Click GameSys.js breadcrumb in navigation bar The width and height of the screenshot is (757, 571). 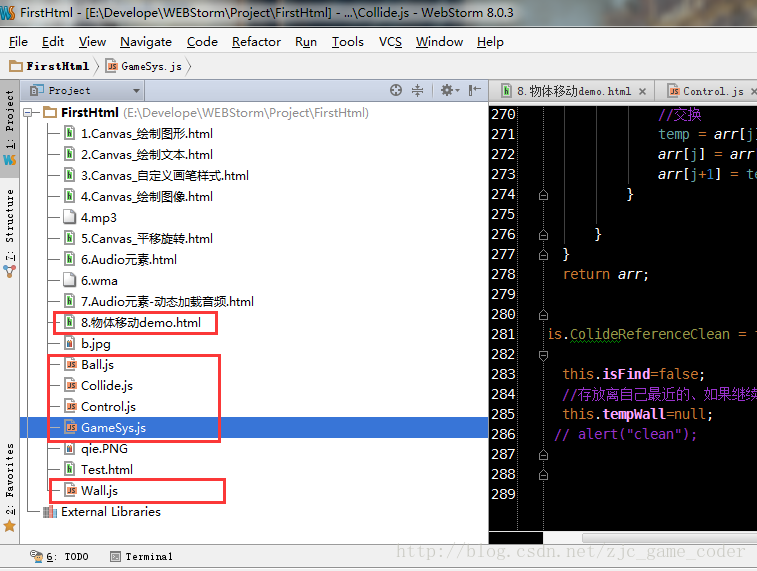tap(144, 66)
